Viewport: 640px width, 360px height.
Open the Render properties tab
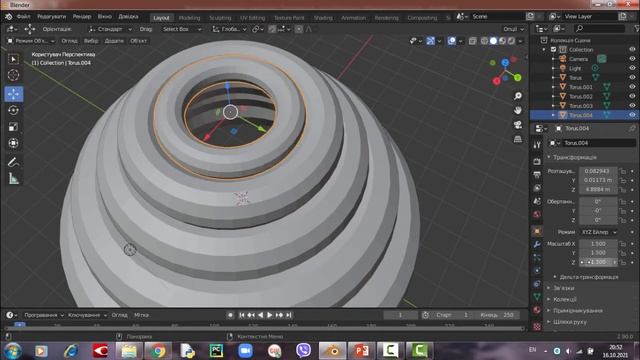(537, 162)
